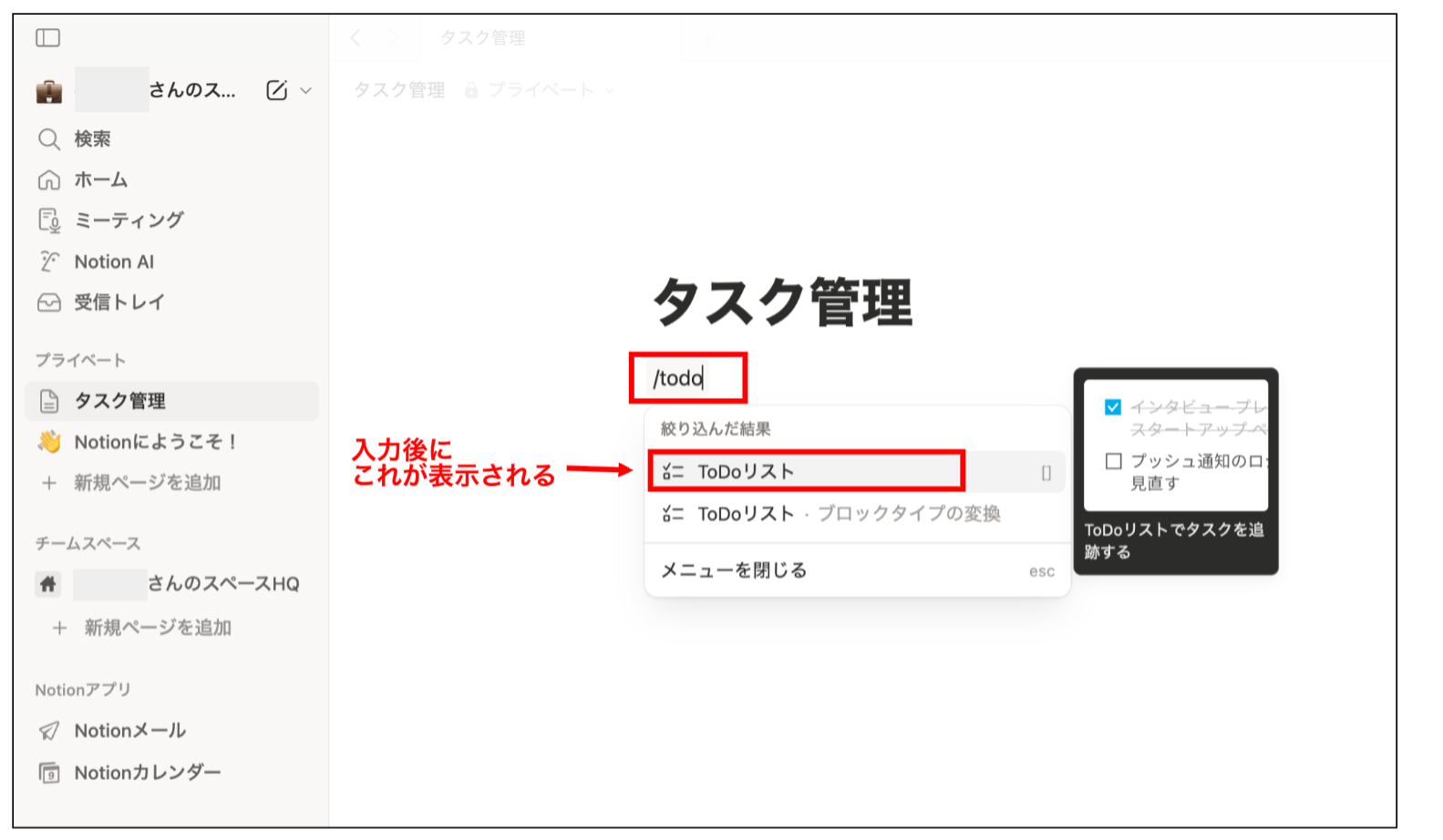Open the workspace switcher chevron beside compose icon
1443x840 pixels.
305,90
